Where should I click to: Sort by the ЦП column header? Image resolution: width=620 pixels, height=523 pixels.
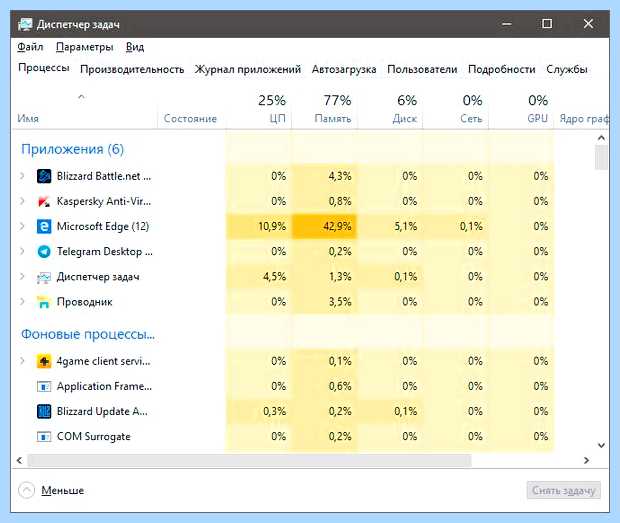point(259,110)
